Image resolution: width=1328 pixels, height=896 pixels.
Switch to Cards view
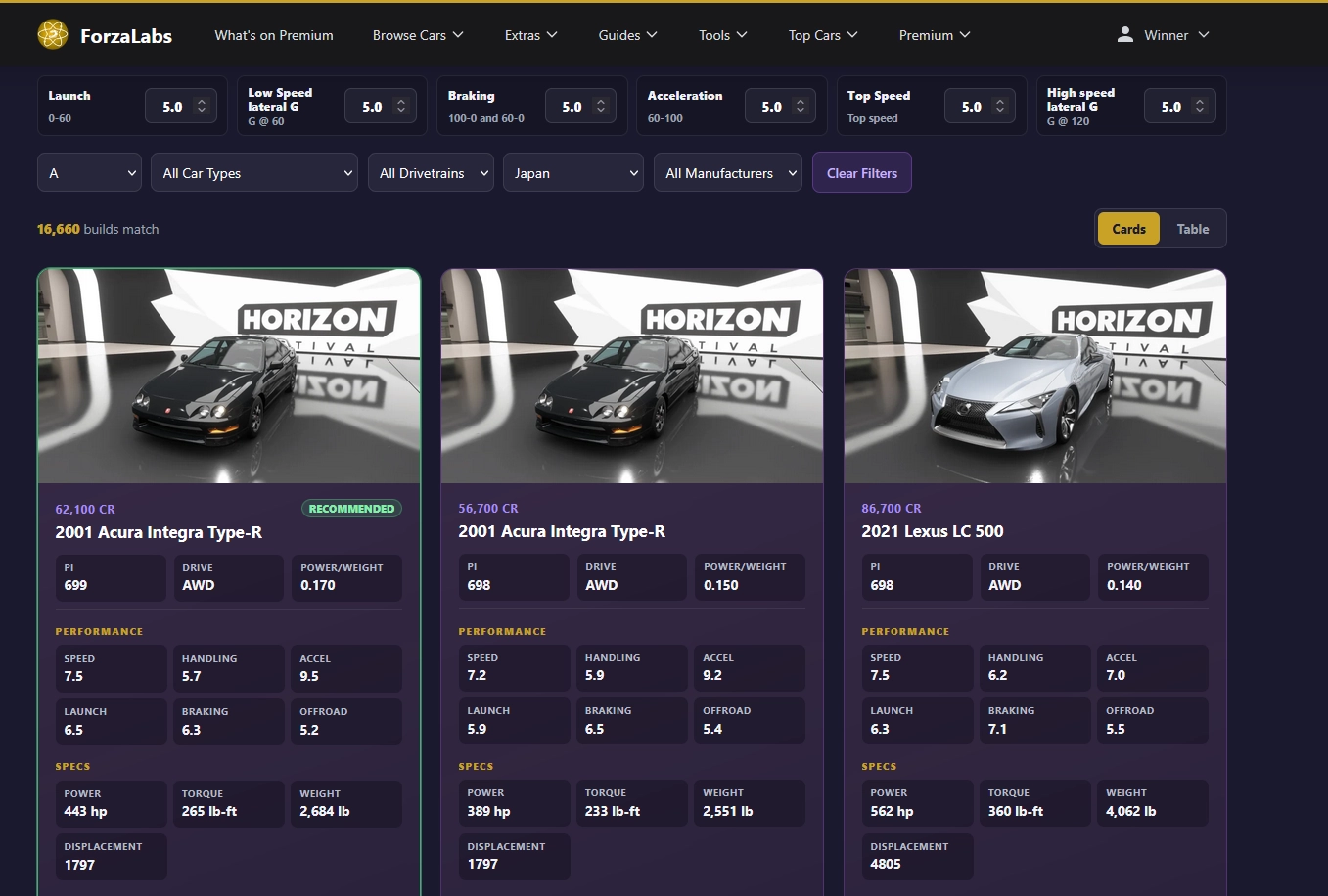pyautogui.click(x=1128, y=229)
